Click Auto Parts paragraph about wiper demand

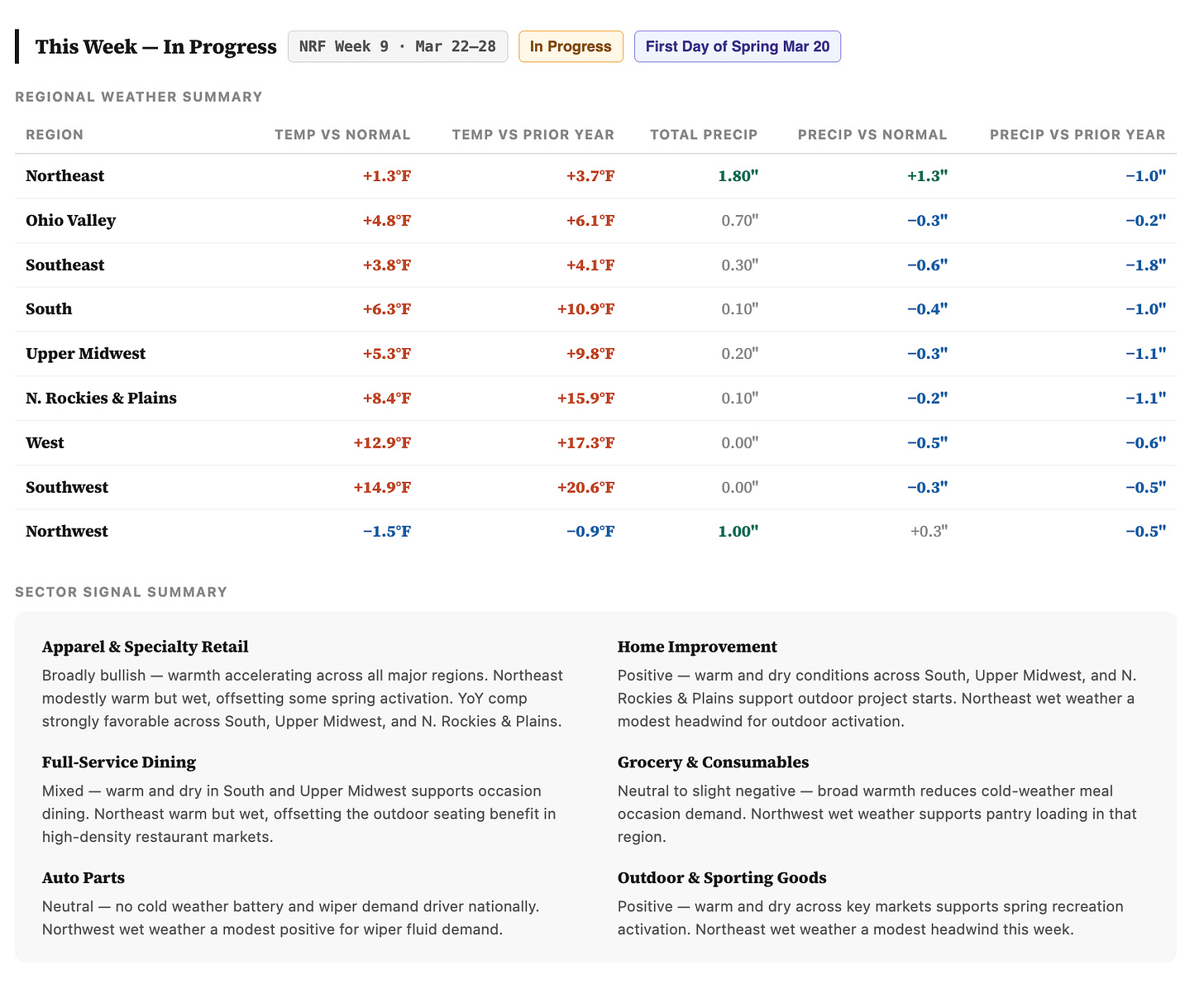point(290,918)
